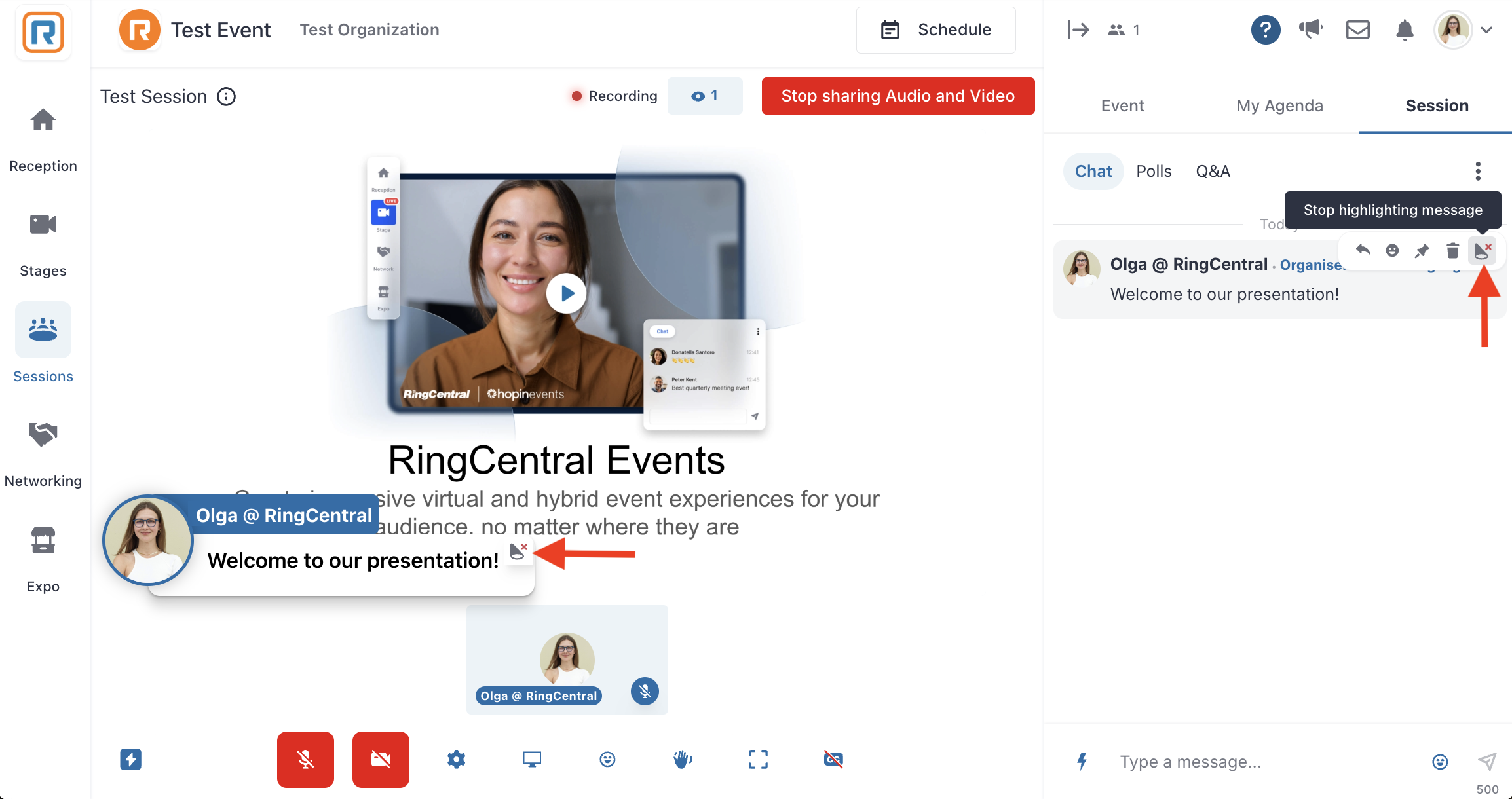This screenshot has width=1512, height=799.
Task: Open Networking from sidebar
Action: coord(43,455)
